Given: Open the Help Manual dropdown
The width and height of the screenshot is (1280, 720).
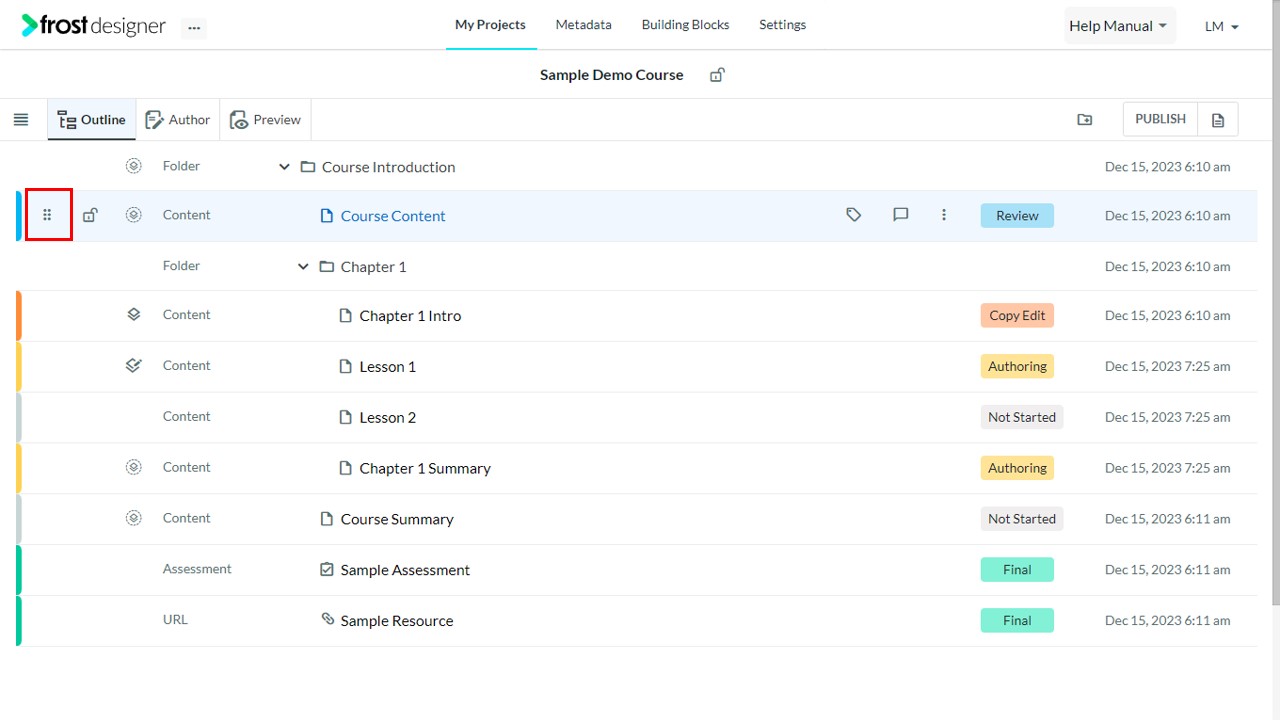Looking at the screenshot, I should (1119, 26).
